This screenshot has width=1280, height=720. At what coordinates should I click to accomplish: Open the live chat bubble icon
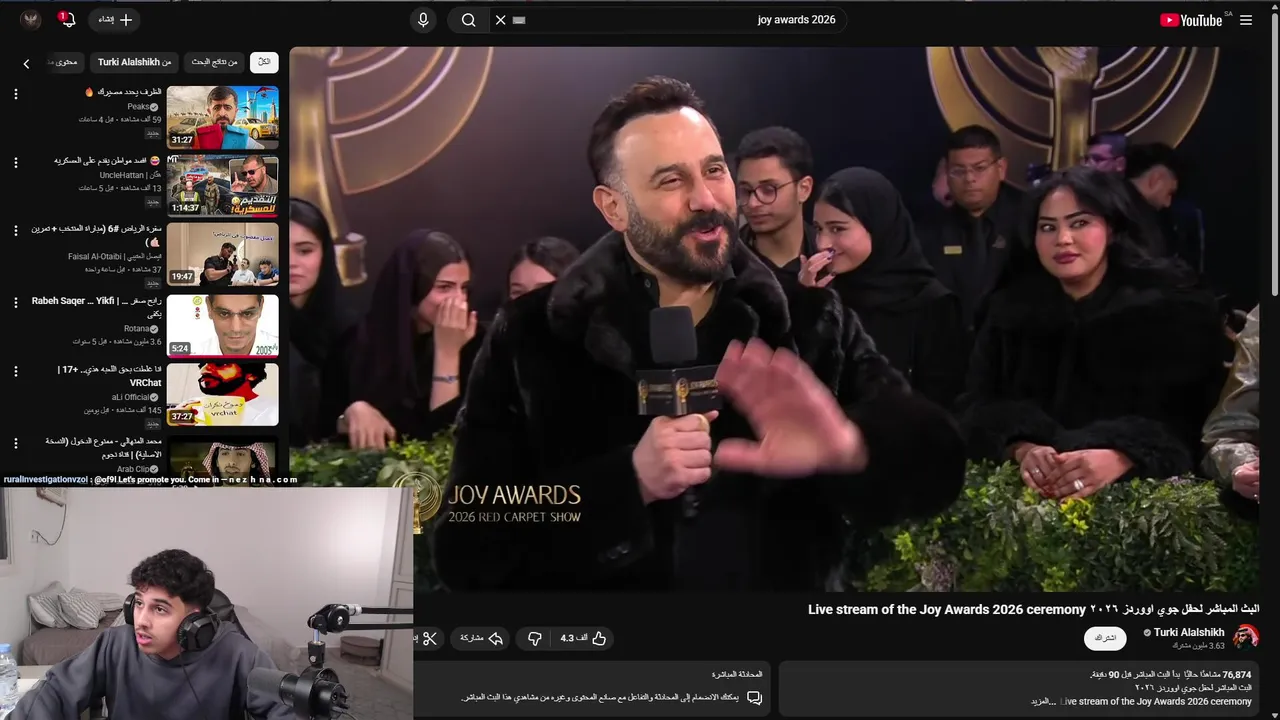coord(754,697)
